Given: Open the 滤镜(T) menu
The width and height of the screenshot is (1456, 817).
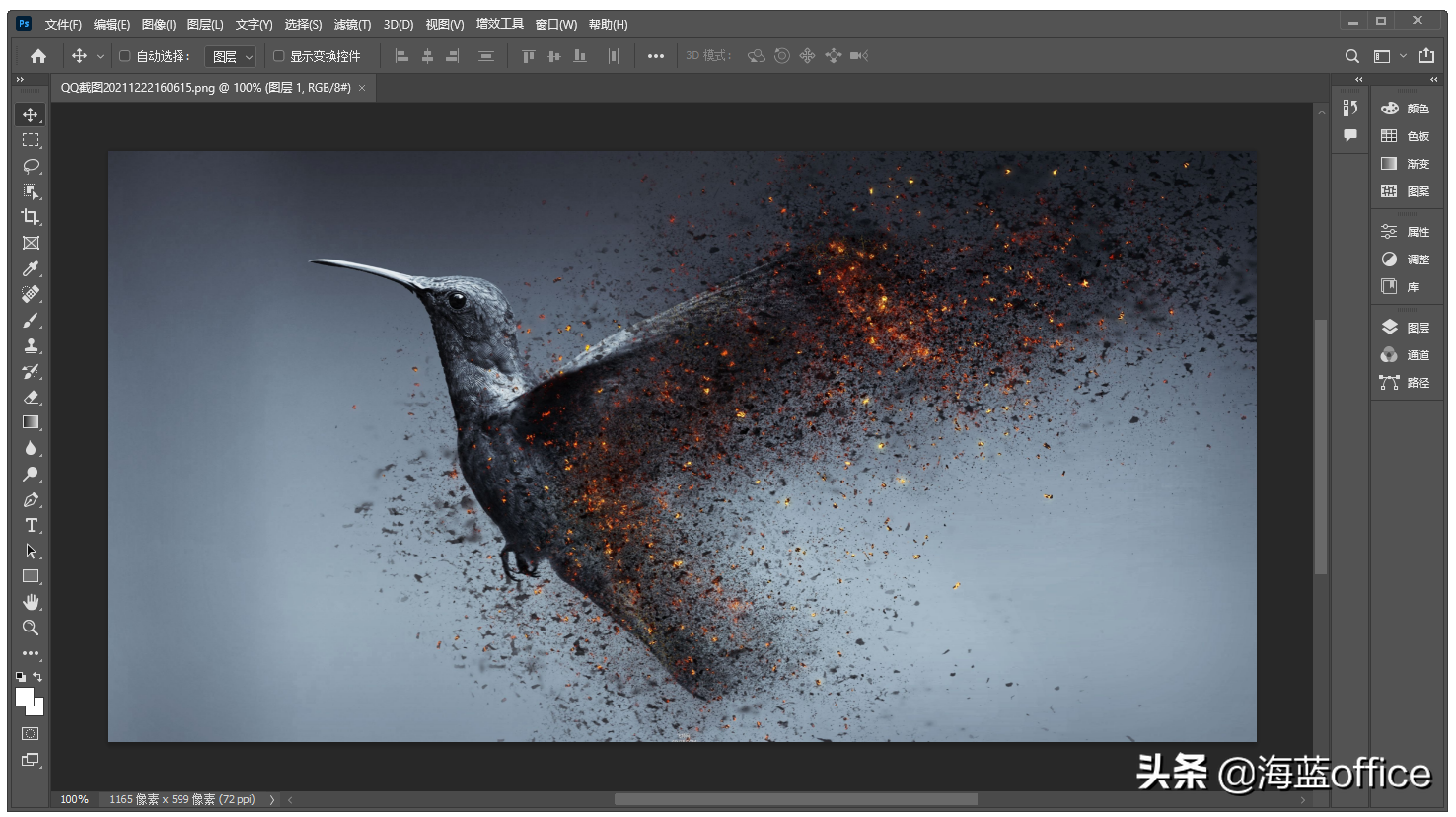Looking at the screenshot, I should pyautogui.click(x=352, y=25).
